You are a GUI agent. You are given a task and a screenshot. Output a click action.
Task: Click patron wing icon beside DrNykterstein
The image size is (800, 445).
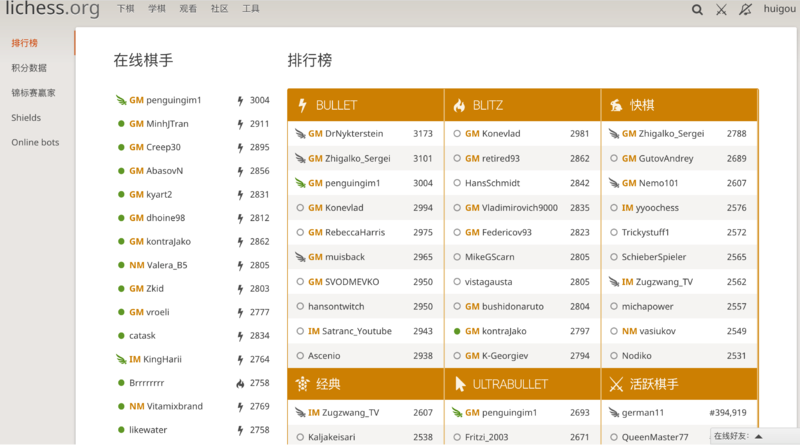click(300, 134)
